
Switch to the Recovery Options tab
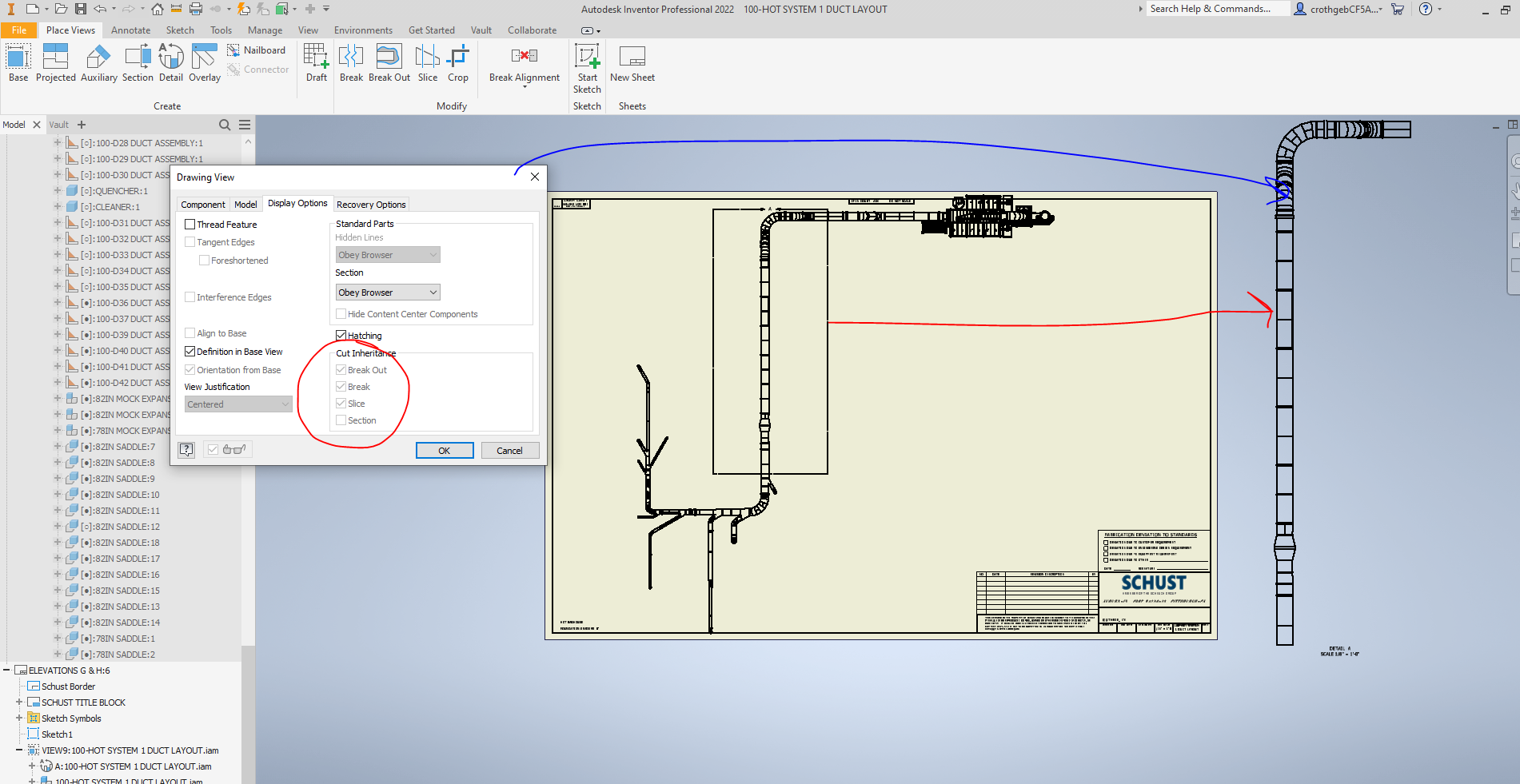click(x=370, y=204)
